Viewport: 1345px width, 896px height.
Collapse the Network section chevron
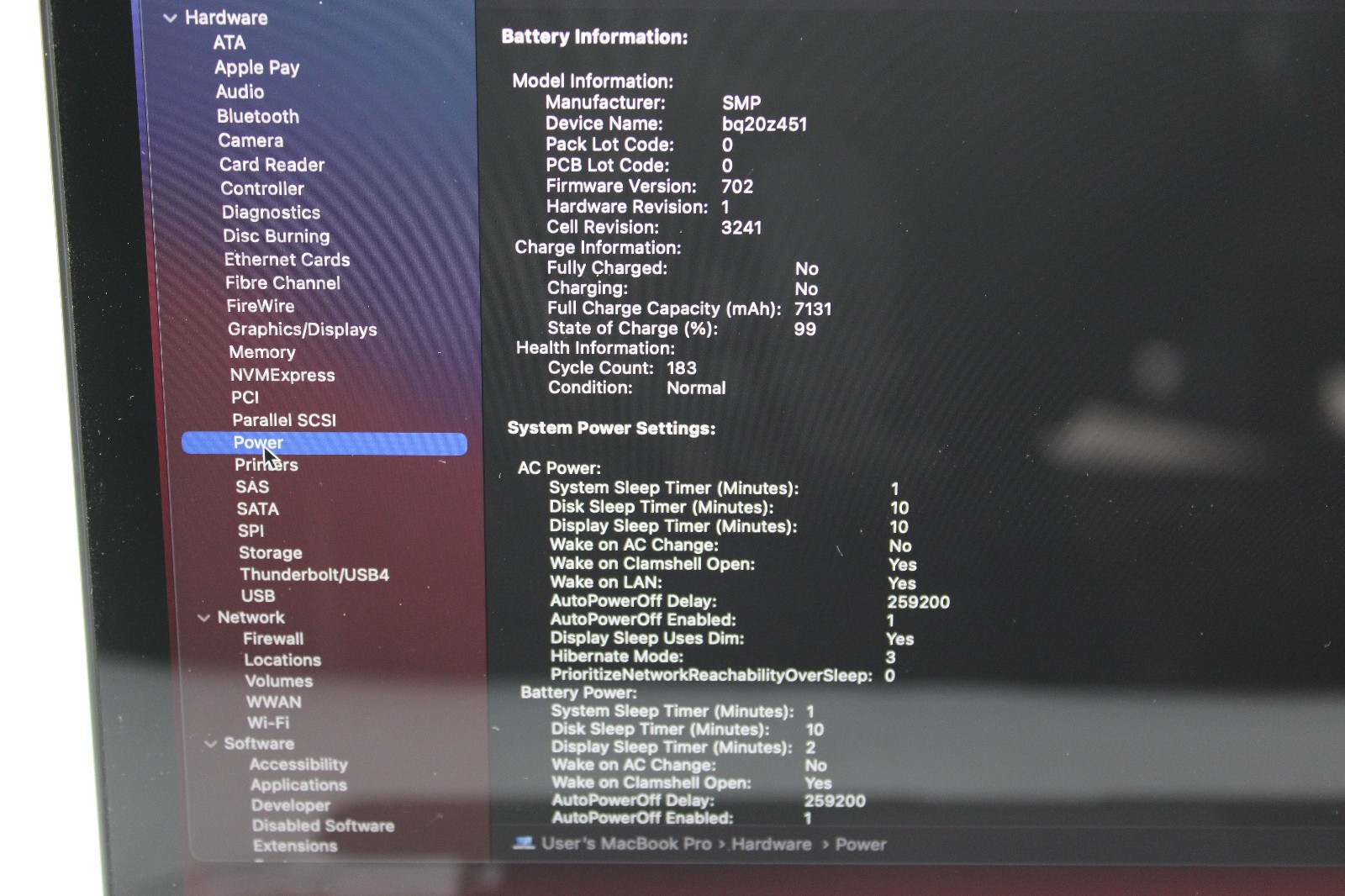tap(203, 618)
